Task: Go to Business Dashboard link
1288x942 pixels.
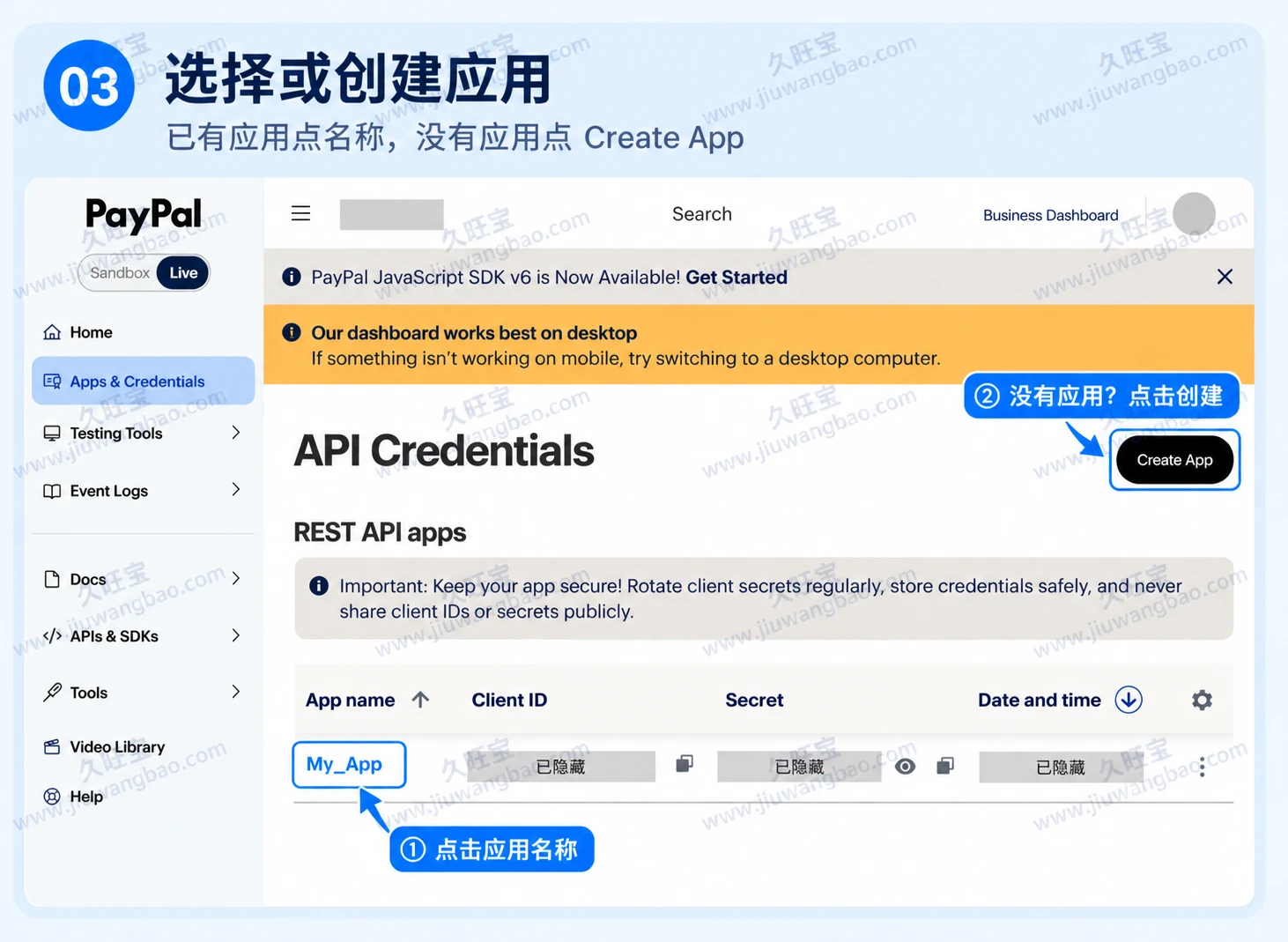Action: click(1050, 215)
